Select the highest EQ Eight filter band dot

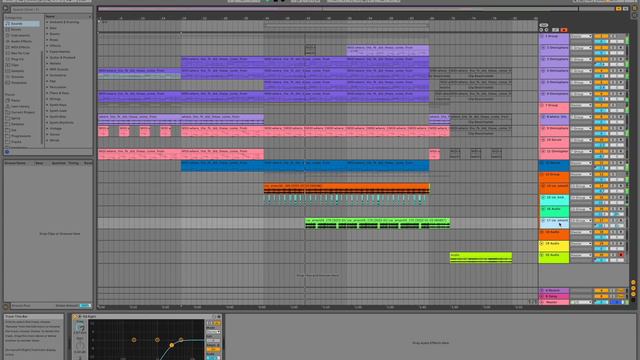(x=181, y=340)
